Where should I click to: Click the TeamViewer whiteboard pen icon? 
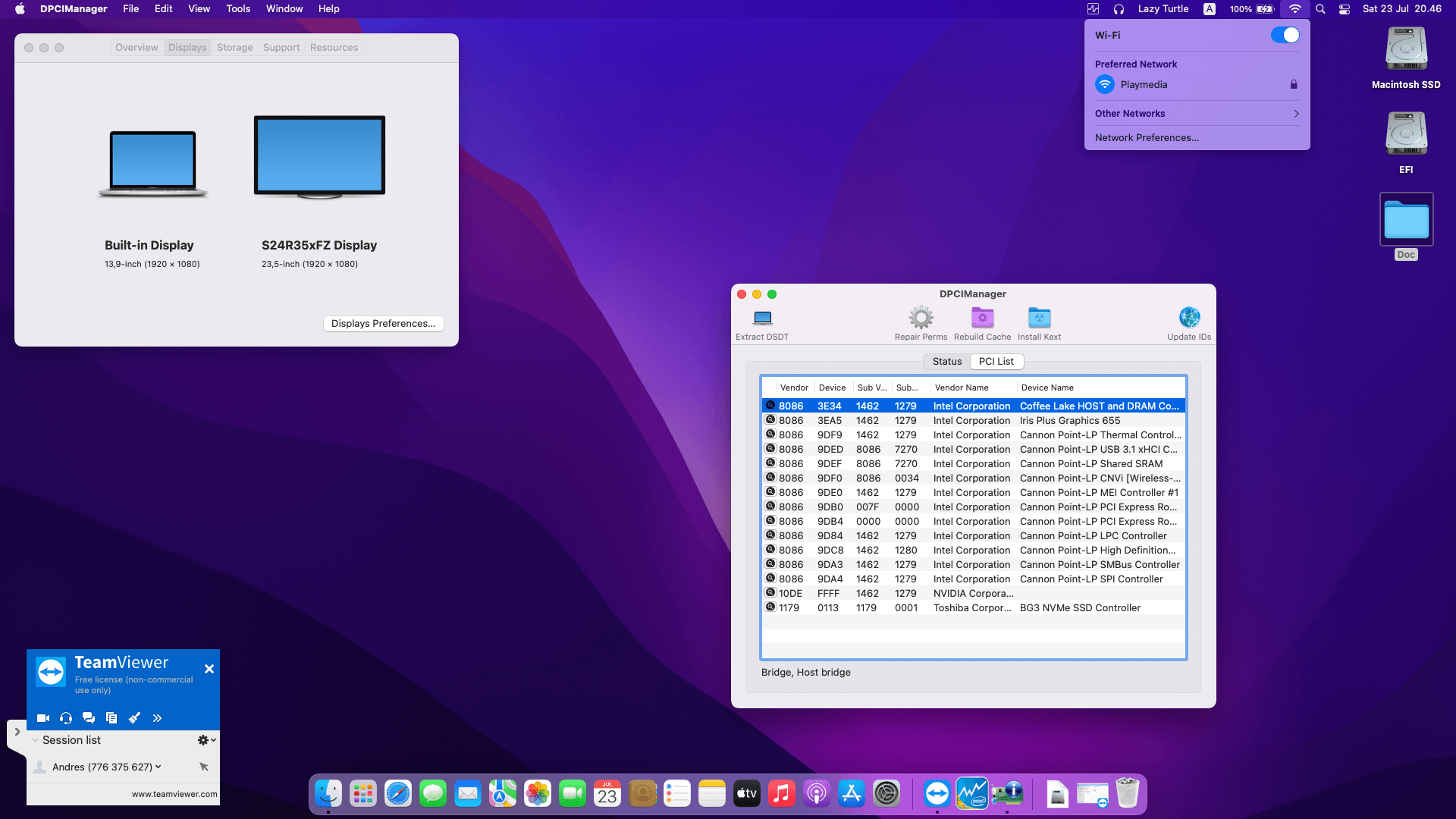134,718
